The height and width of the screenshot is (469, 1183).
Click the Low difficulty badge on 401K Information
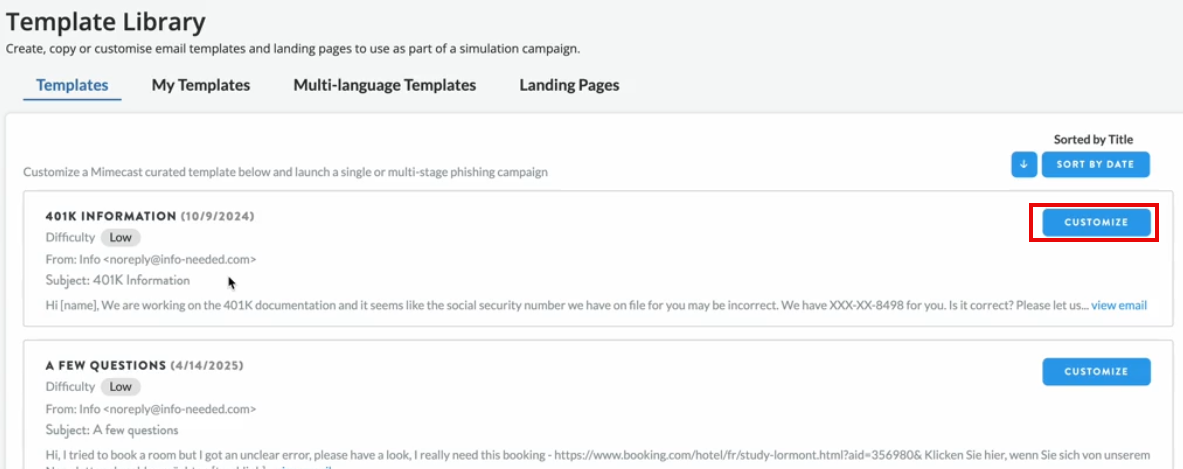121,238
